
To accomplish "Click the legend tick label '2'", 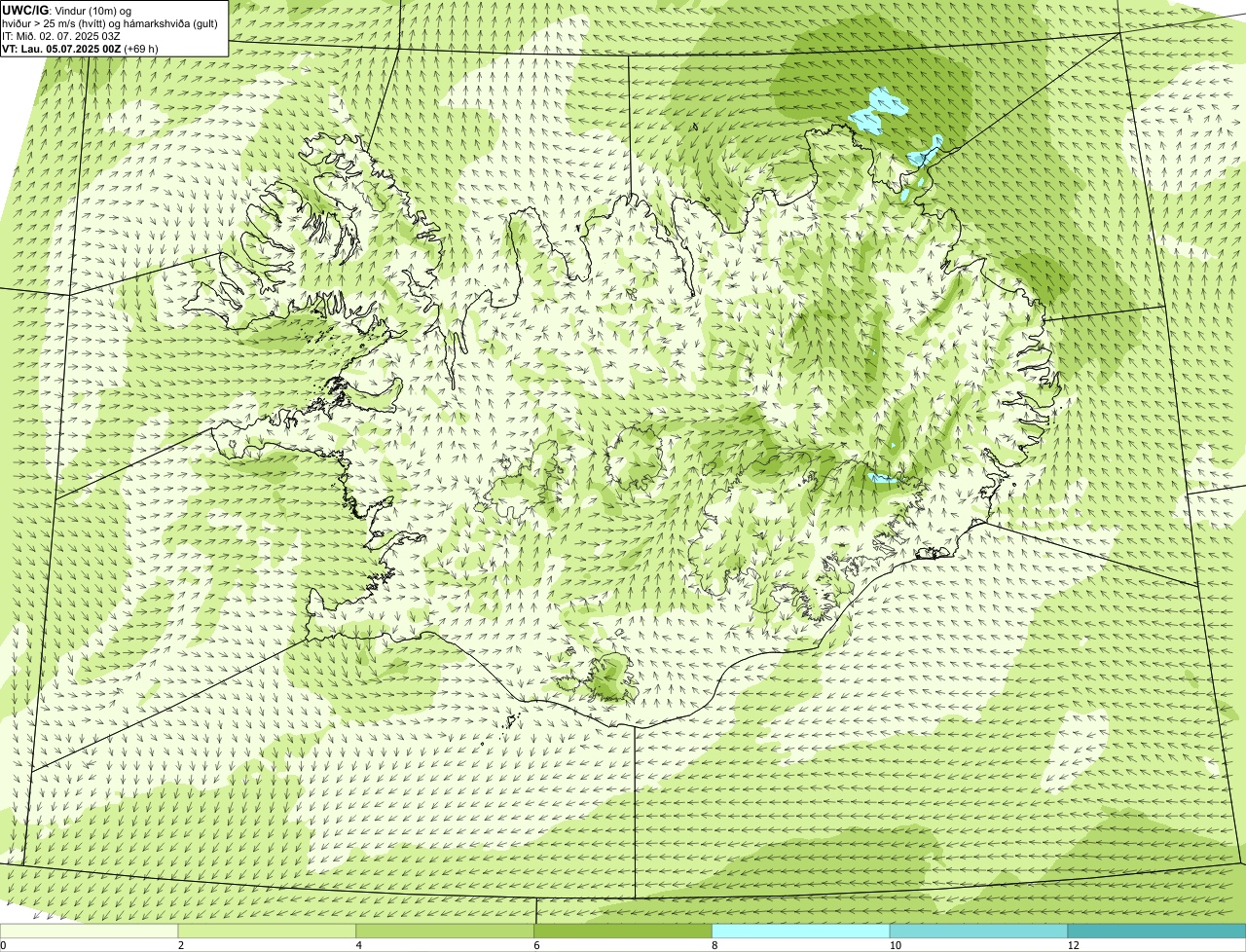I will point(180,945).
